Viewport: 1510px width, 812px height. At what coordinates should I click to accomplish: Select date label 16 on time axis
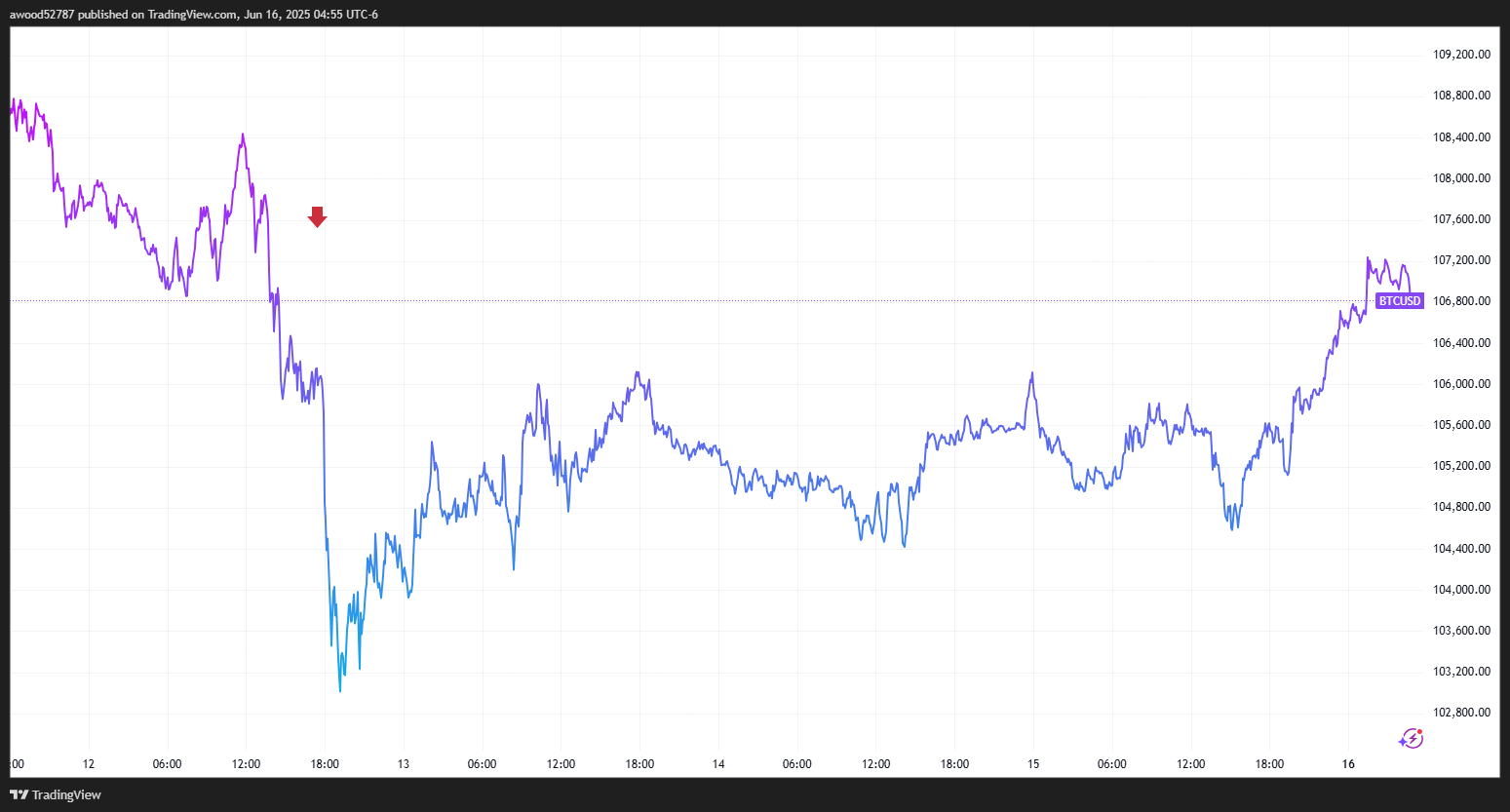(1348, 764)
